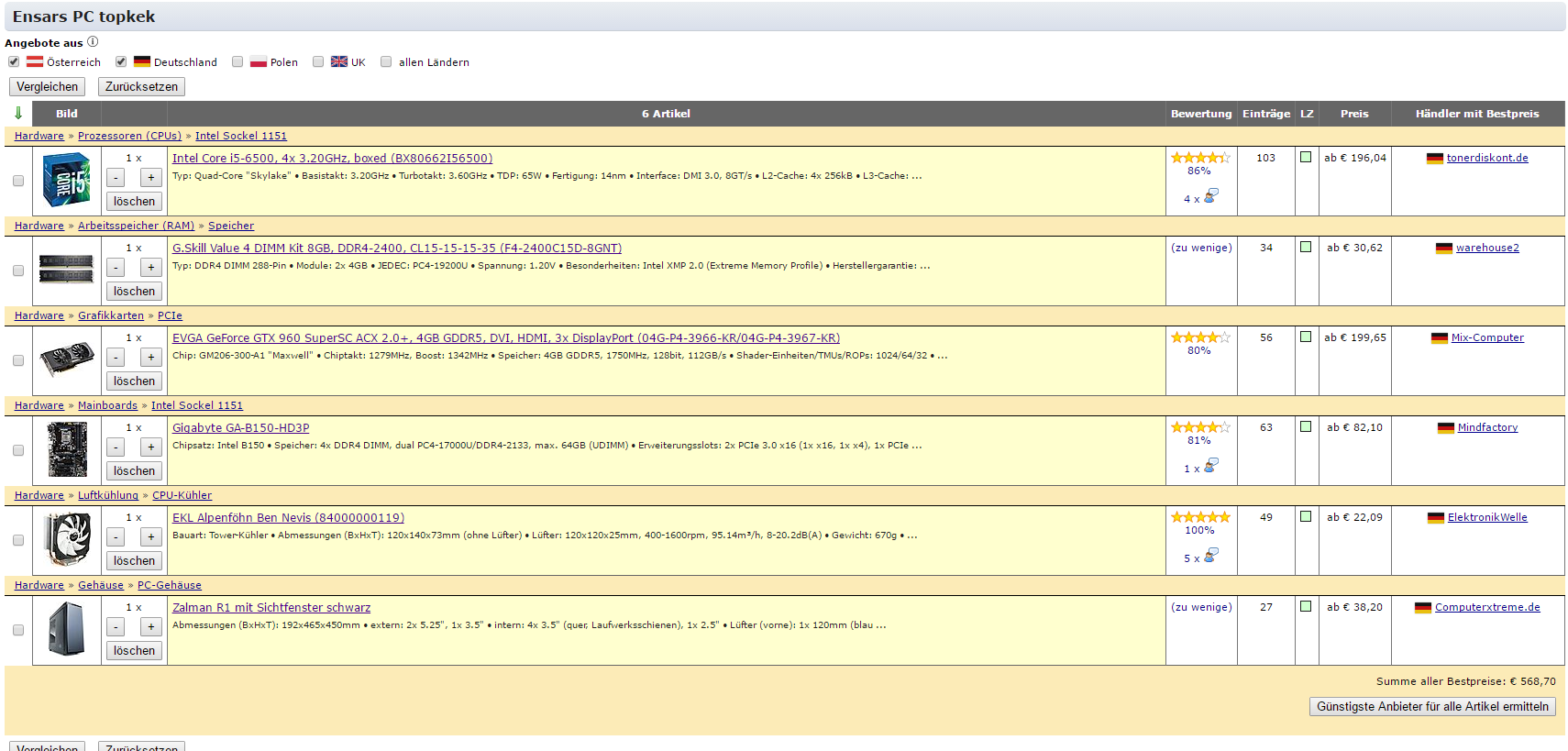Screen dimensions: 1568x751
Task: Click the German flag next to Deutschland filter
Action: click(142, 61)
